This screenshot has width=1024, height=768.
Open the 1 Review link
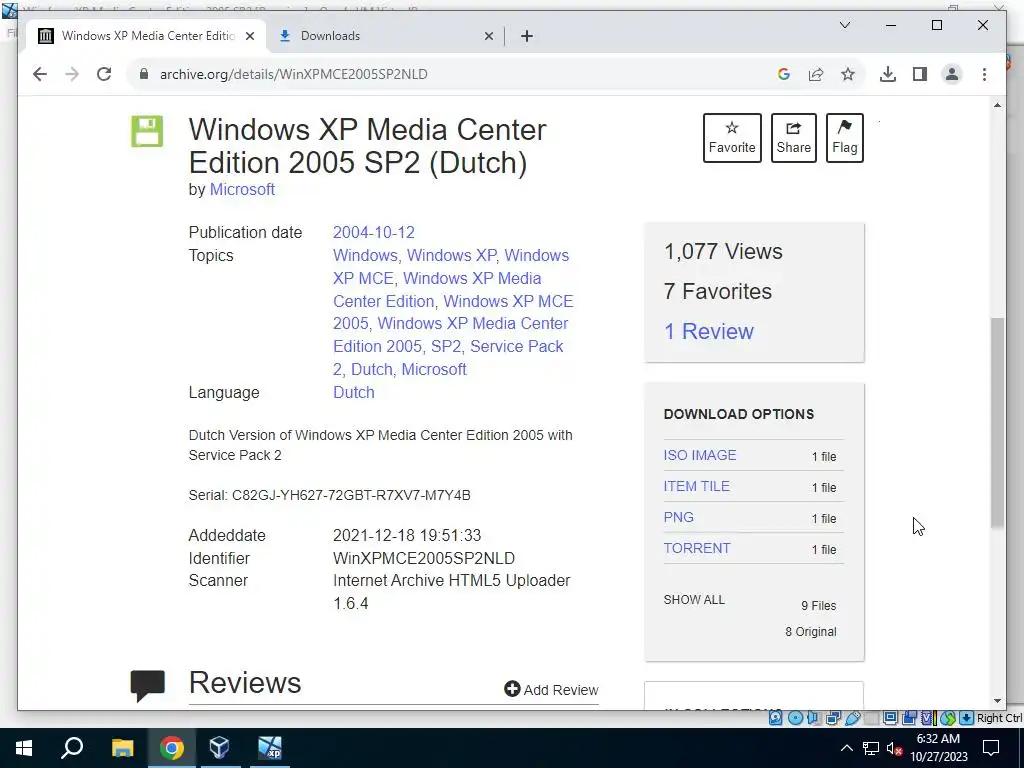click(709, 331)
